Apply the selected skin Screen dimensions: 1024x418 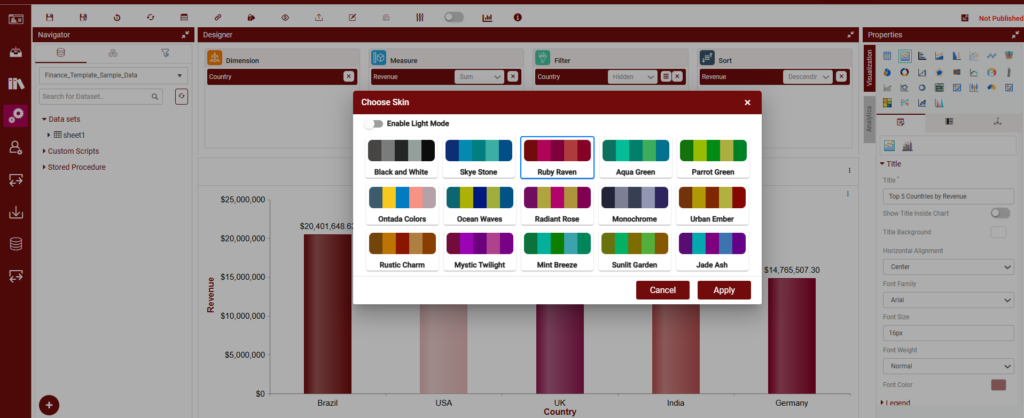(x=724, y=289)
